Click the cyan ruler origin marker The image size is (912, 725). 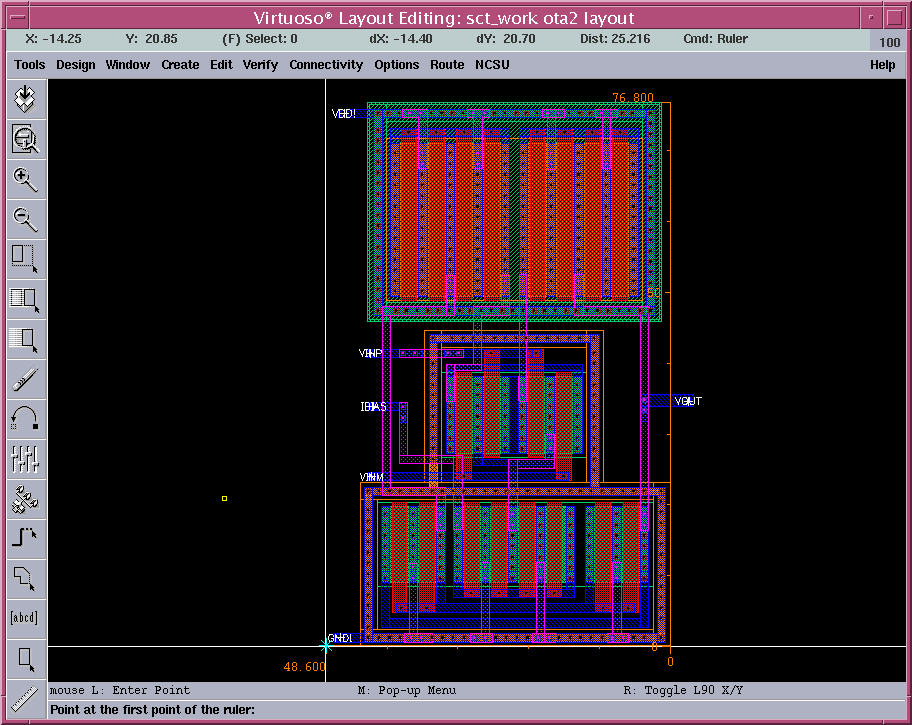pos(326,646)
